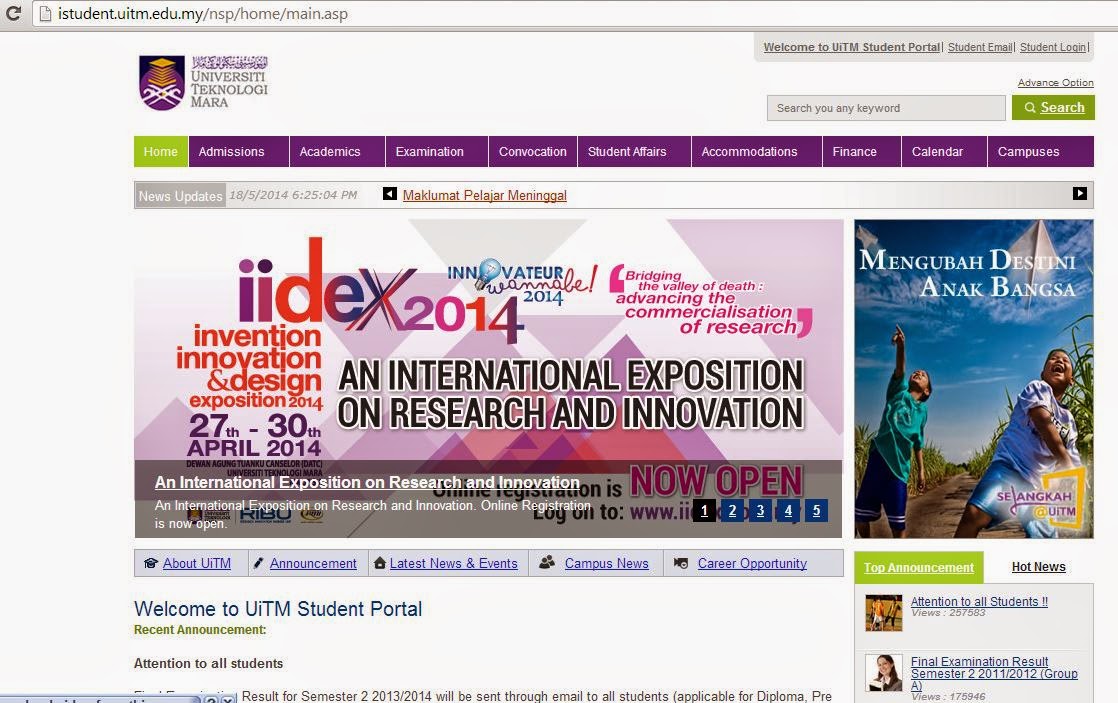Open the Student Affairs menu
Viewport: 1118px width, 703px height.
point(634,152)
